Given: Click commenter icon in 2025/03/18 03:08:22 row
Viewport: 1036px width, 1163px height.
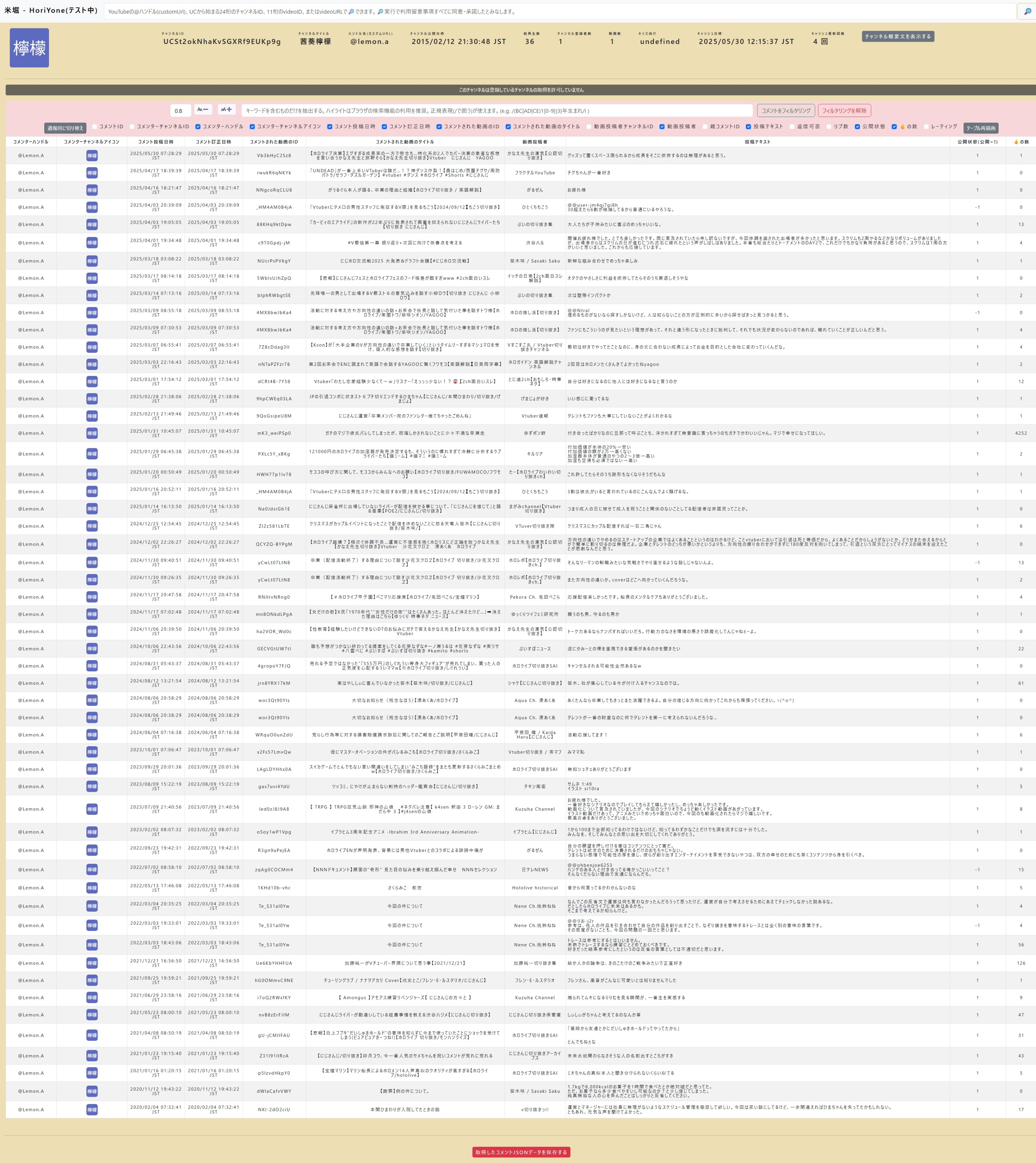Looking at the screenshot, I should pos(92,261).
